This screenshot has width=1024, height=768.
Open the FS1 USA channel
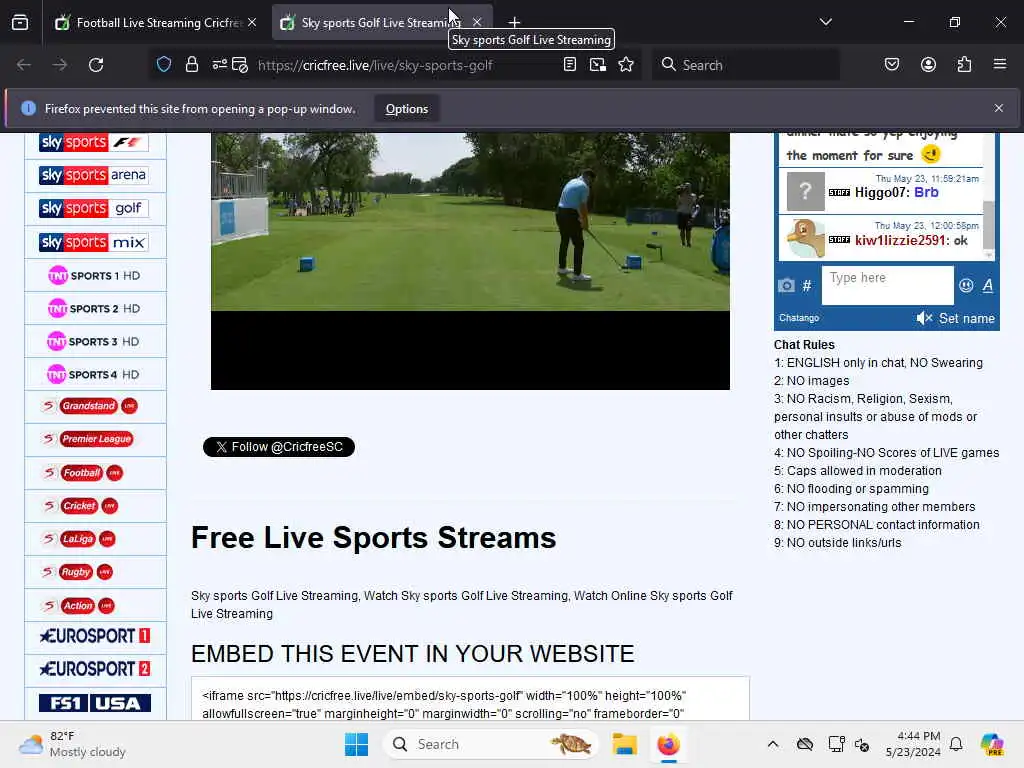[95, 703]
